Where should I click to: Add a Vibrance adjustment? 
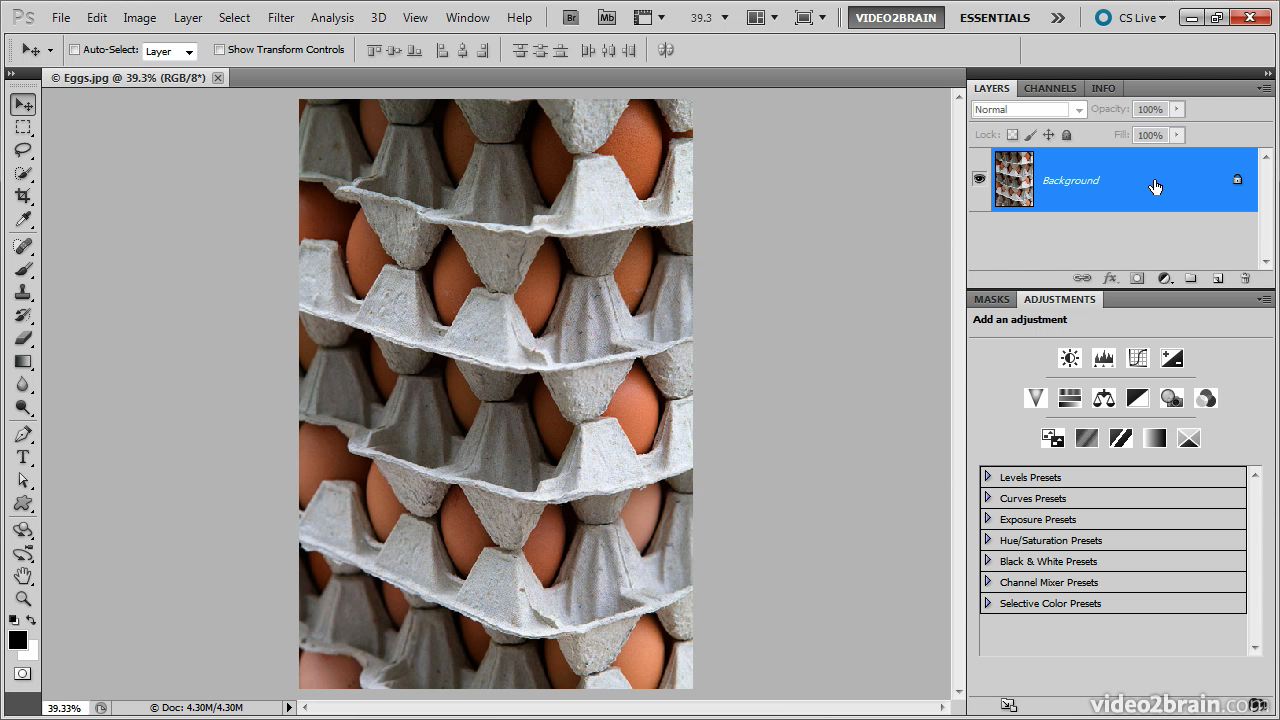click(1036, 398)
